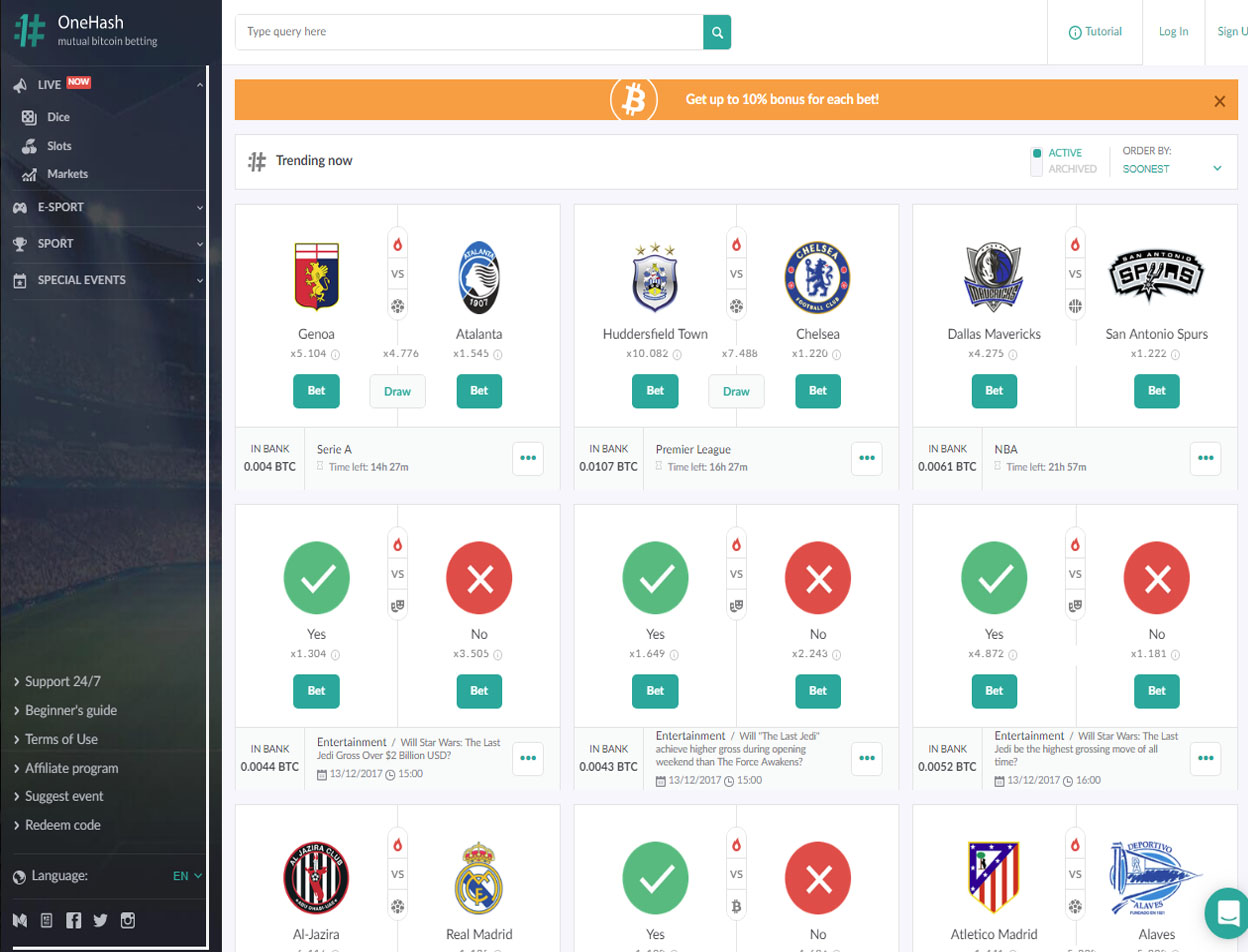Follow the Log In link

pyautogui.click(x=1173, y=32)
